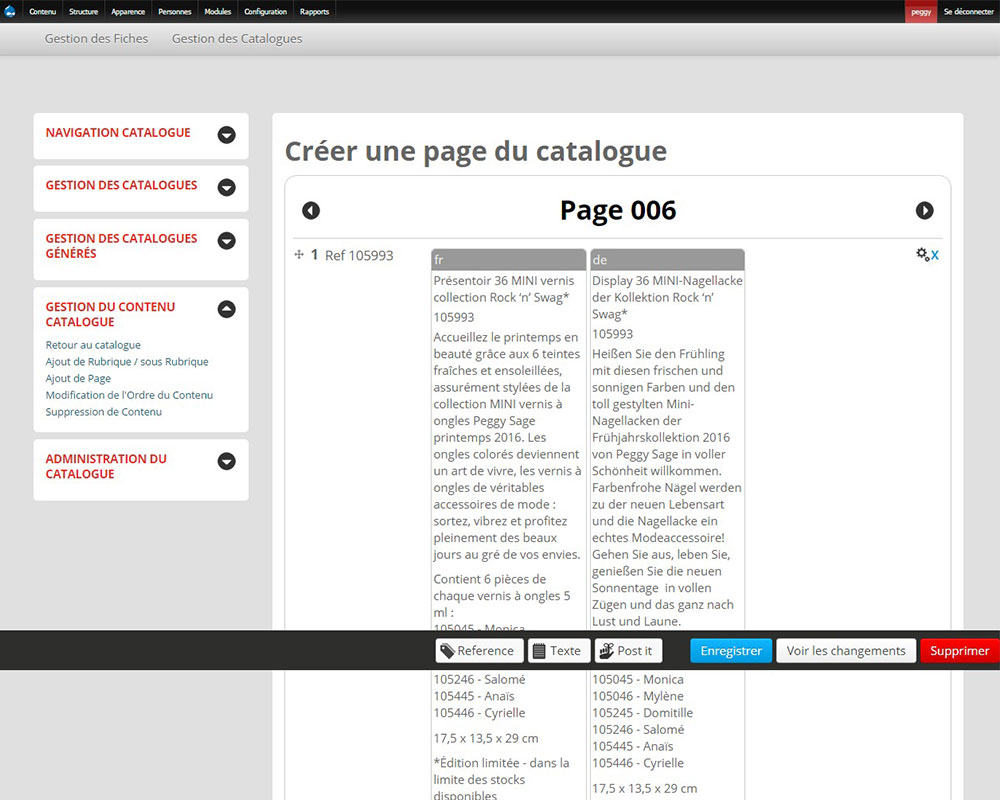
Task: Follow the Retour au catalogue link
Action: coord(93,345)
